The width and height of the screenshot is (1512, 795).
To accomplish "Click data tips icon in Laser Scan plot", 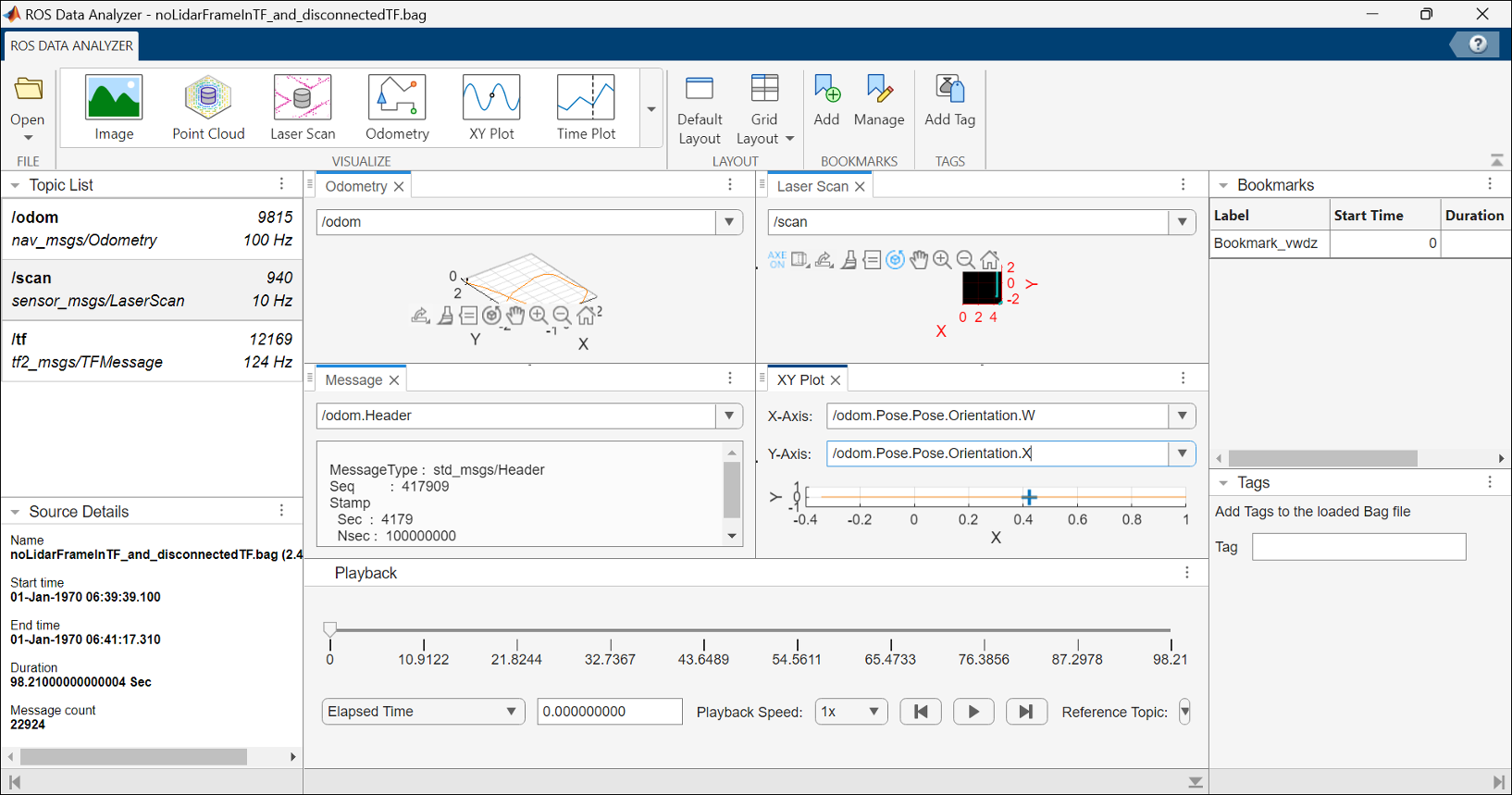I will click(x=872, y=259).
